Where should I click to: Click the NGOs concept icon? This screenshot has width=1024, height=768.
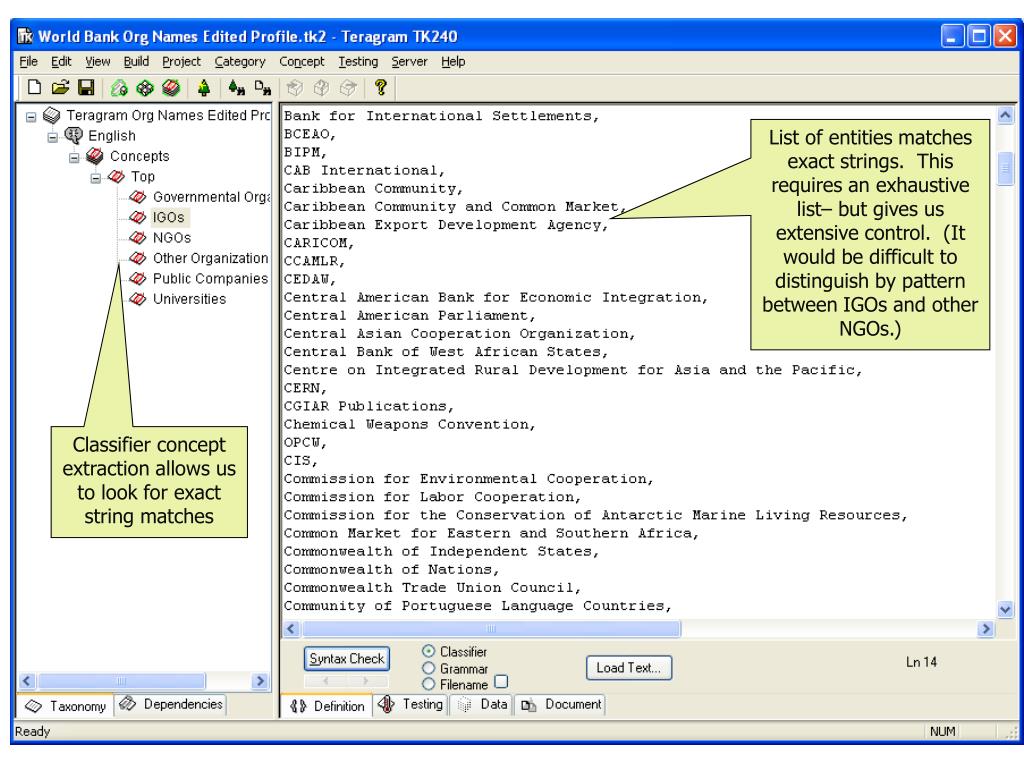pos(137,237)
